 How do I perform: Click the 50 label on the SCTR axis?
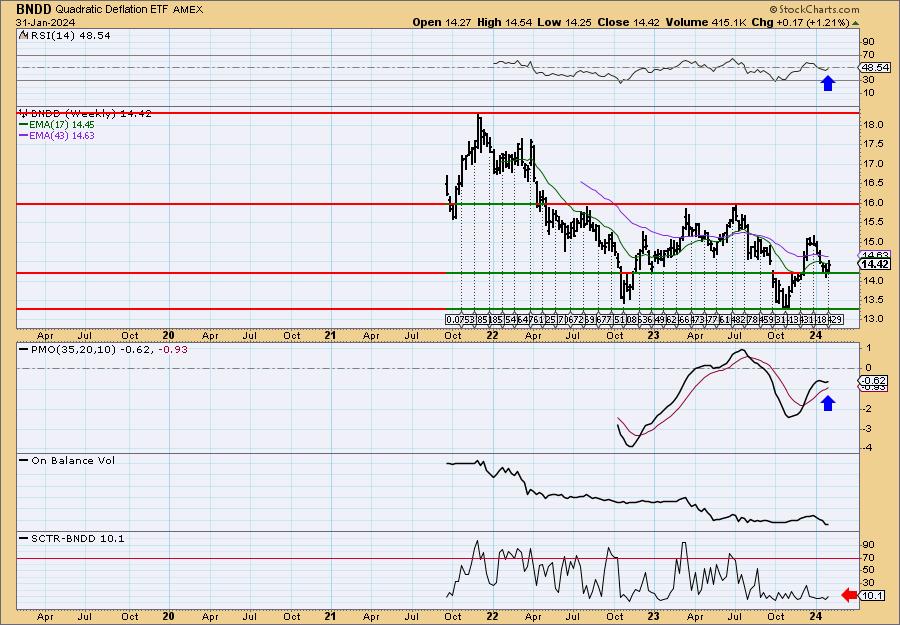coord(868,570)
